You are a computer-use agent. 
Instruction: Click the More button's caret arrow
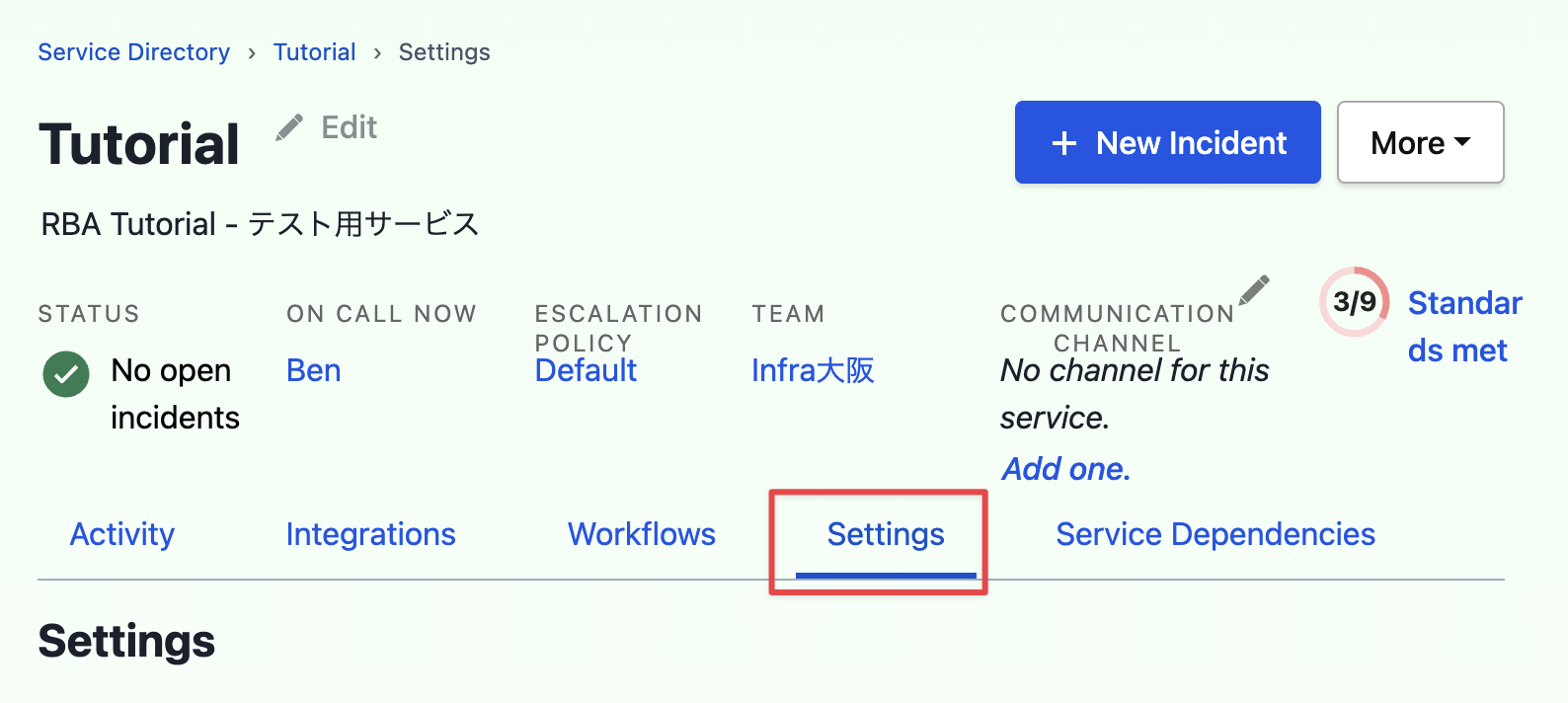1462,142
